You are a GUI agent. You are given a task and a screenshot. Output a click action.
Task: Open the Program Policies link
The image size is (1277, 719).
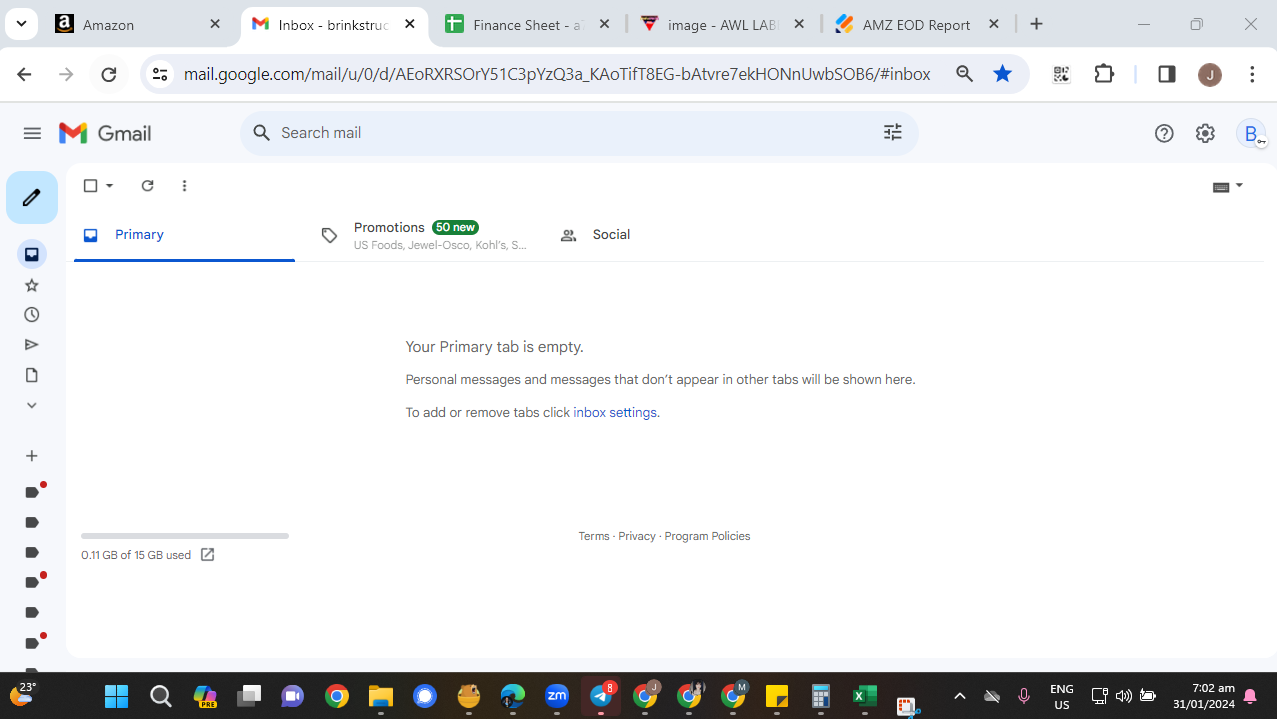[x=707, y=536]
